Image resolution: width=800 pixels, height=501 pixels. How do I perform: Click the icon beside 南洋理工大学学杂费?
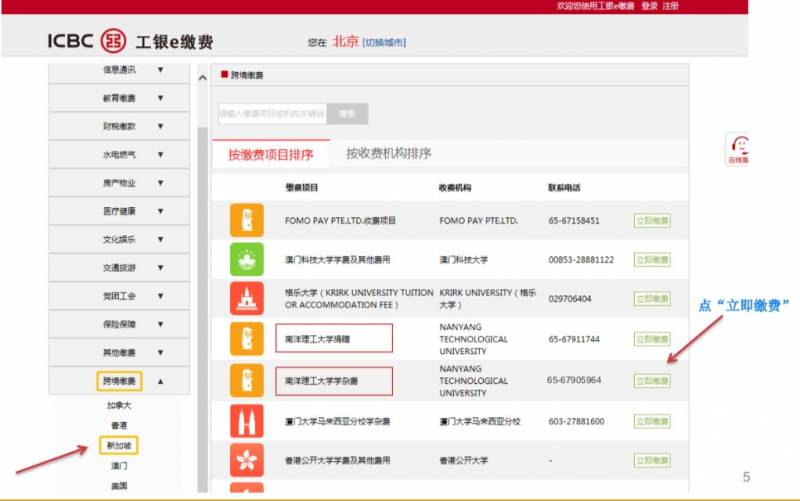click(x=247, y=380)
